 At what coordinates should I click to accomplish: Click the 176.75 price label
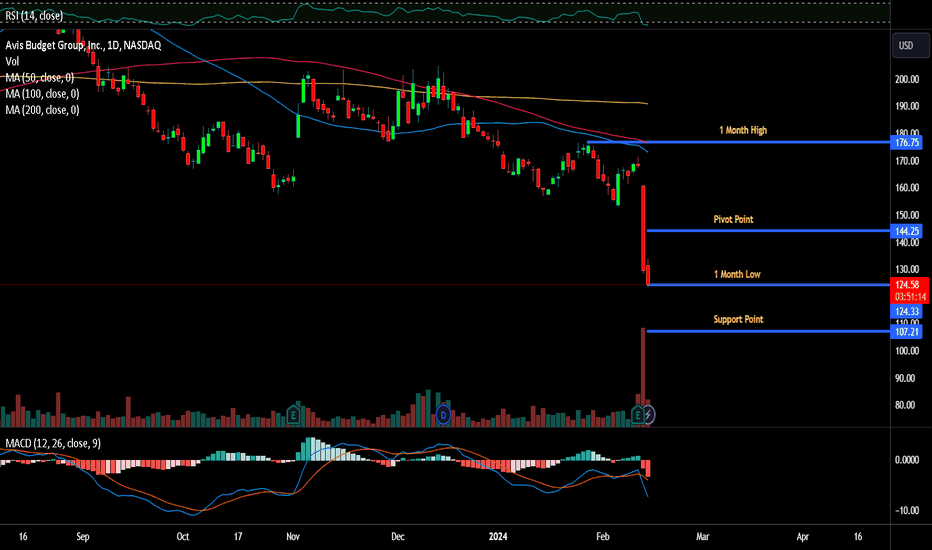[x=907, y=142]
